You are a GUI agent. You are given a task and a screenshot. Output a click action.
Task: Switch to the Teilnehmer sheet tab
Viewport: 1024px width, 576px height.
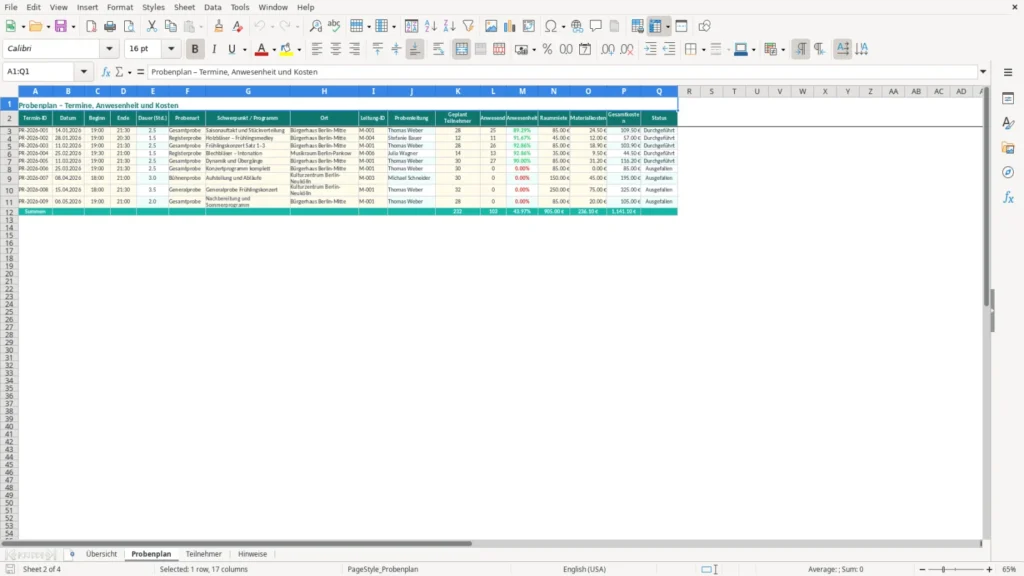(204, 554)
